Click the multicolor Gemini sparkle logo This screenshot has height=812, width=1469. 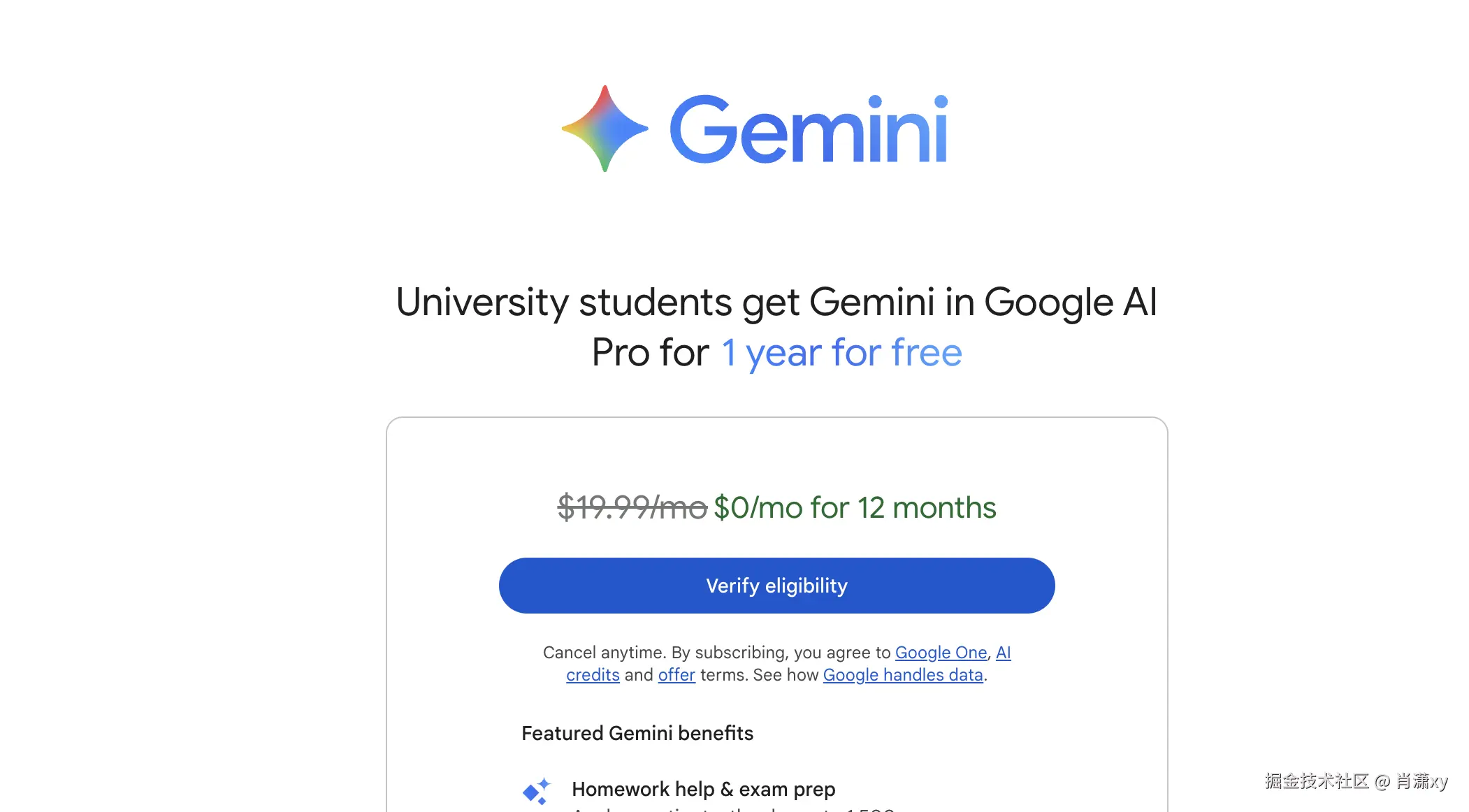[605, 129]
